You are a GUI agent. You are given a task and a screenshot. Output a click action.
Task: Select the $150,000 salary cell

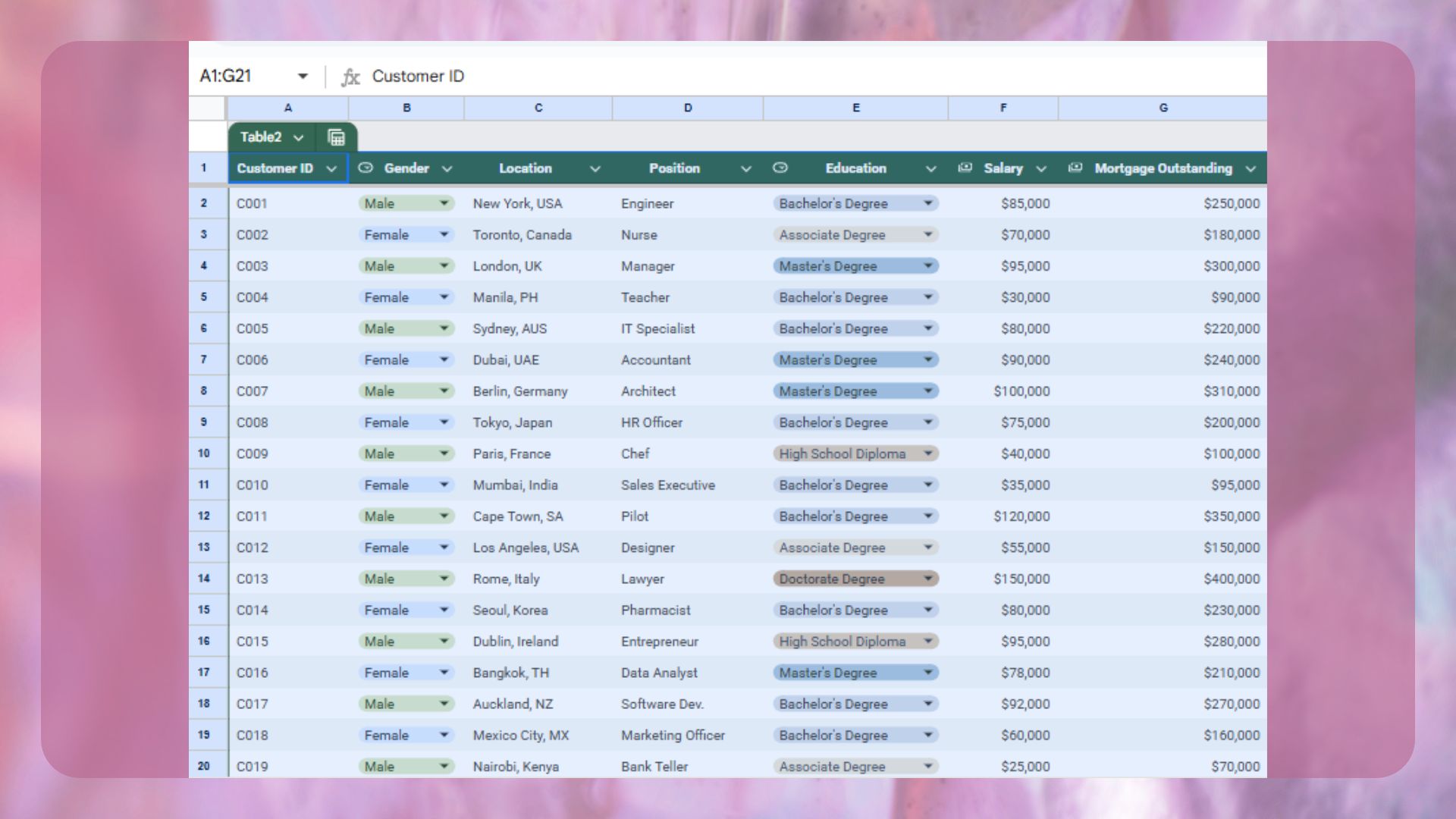pos(1021,579)
